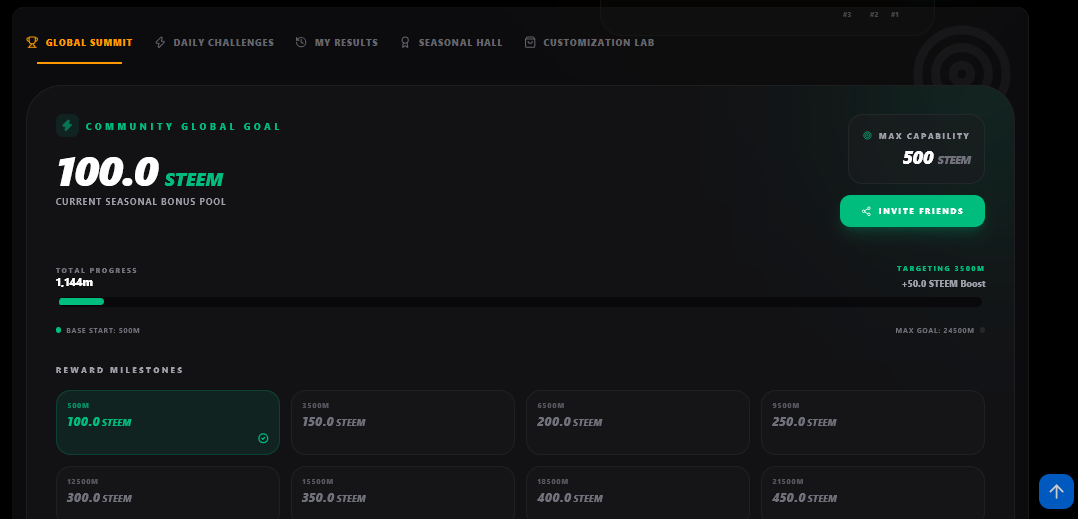Click the 'Community Global Goal' heading

coord(184,126)
